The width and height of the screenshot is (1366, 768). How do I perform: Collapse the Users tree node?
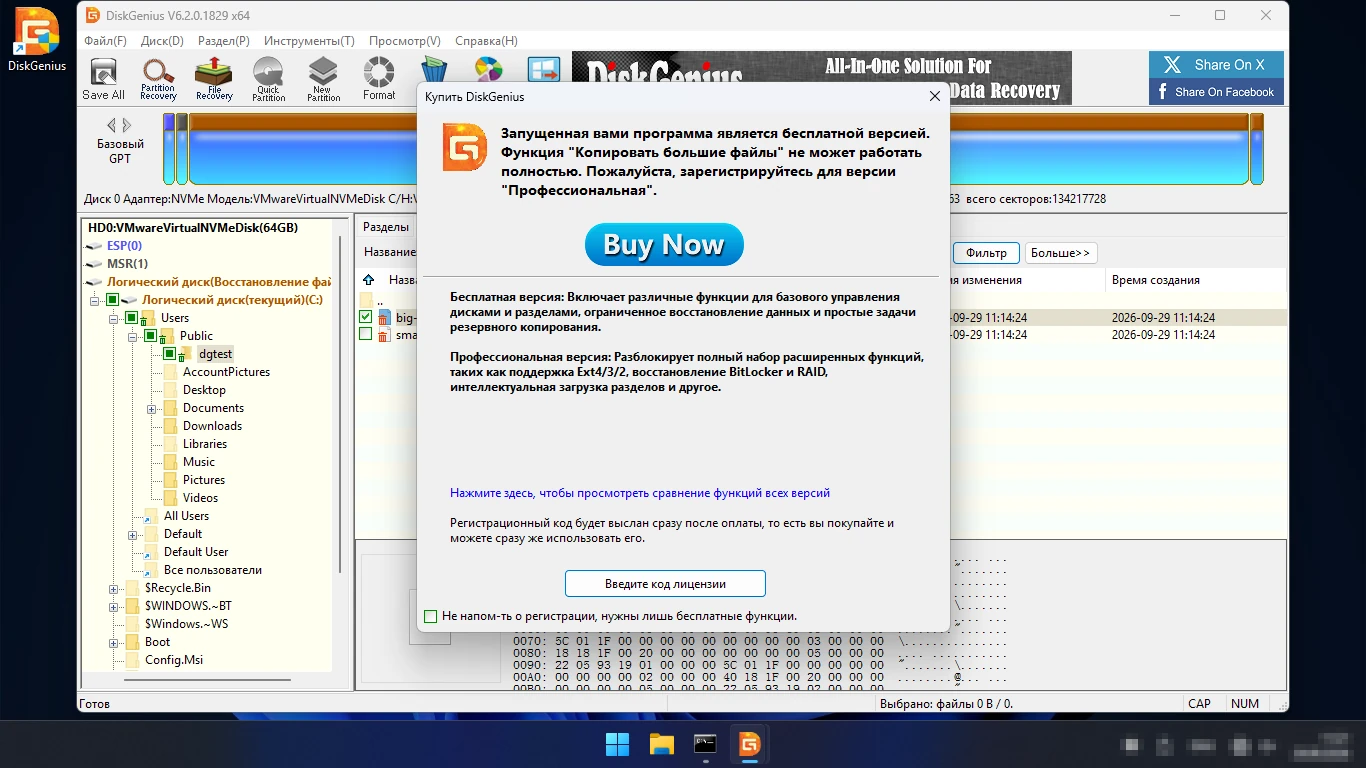tap(114, 318)
